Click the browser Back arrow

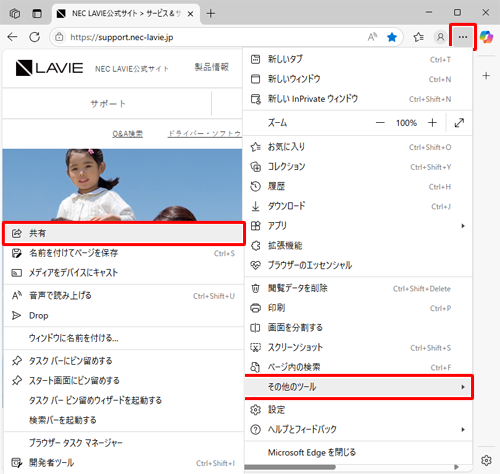(x=12, y=37)
